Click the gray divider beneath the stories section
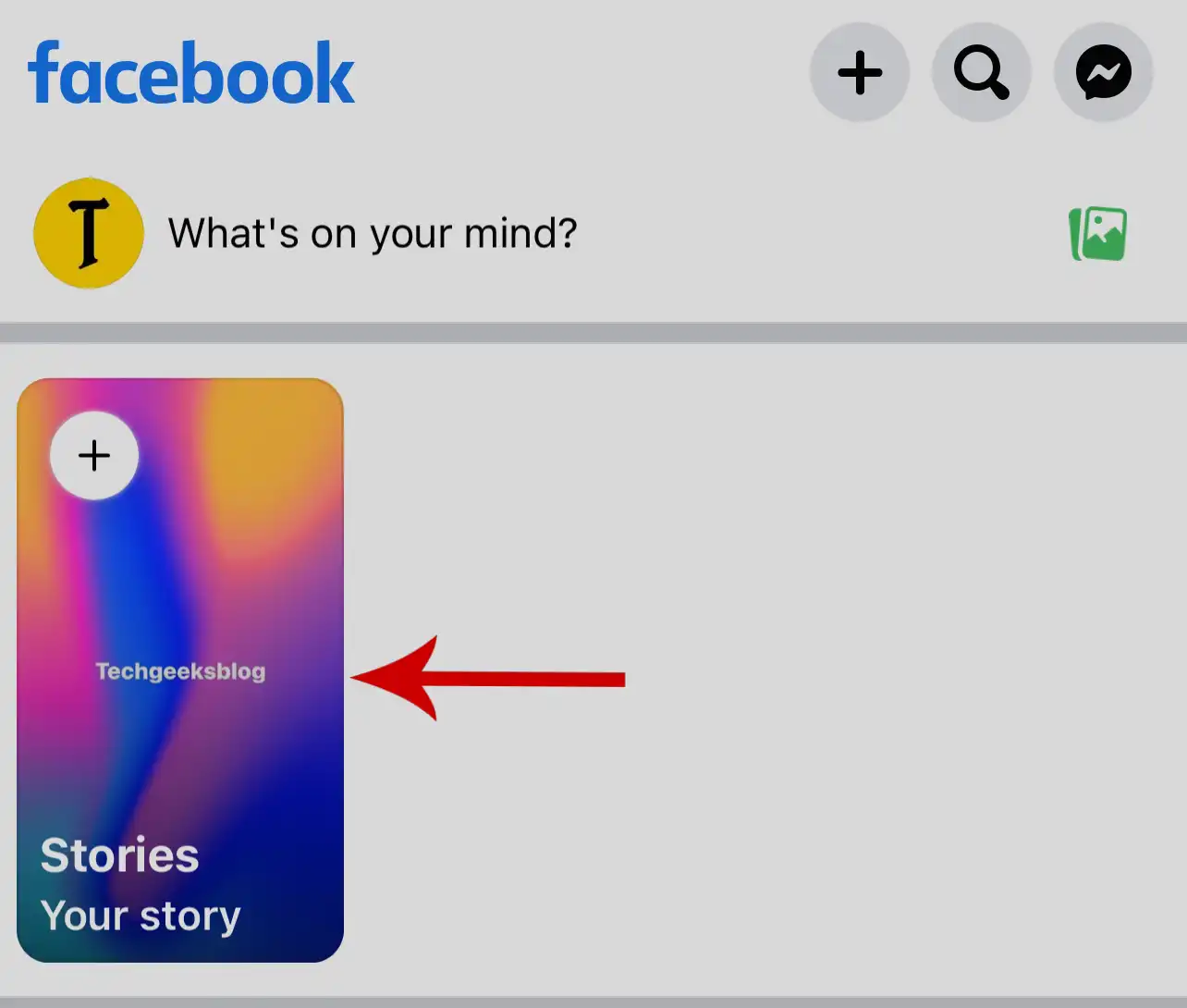This screenshot has height=1008, width=1187. 593,1002
